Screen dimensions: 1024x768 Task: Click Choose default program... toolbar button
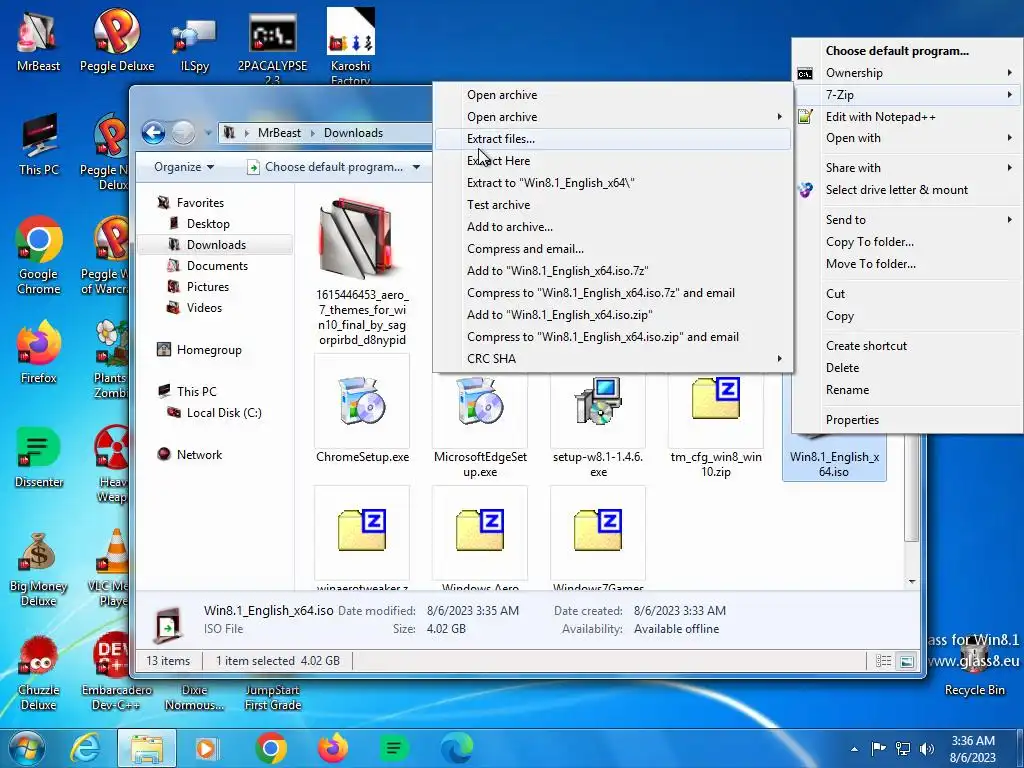pyautogui.click(x=327, y=167)
